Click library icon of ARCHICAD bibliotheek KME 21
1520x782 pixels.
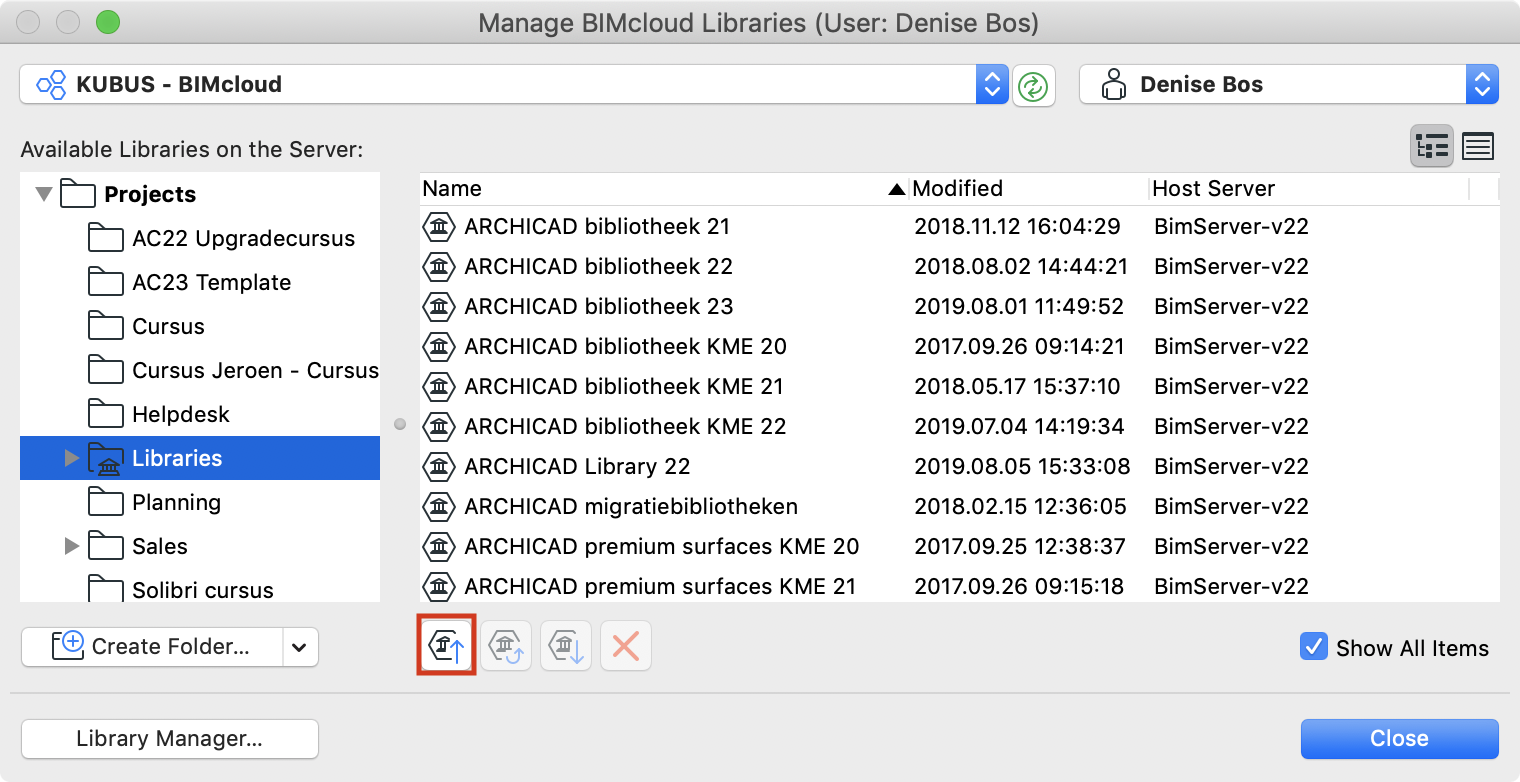coord(438,387)
